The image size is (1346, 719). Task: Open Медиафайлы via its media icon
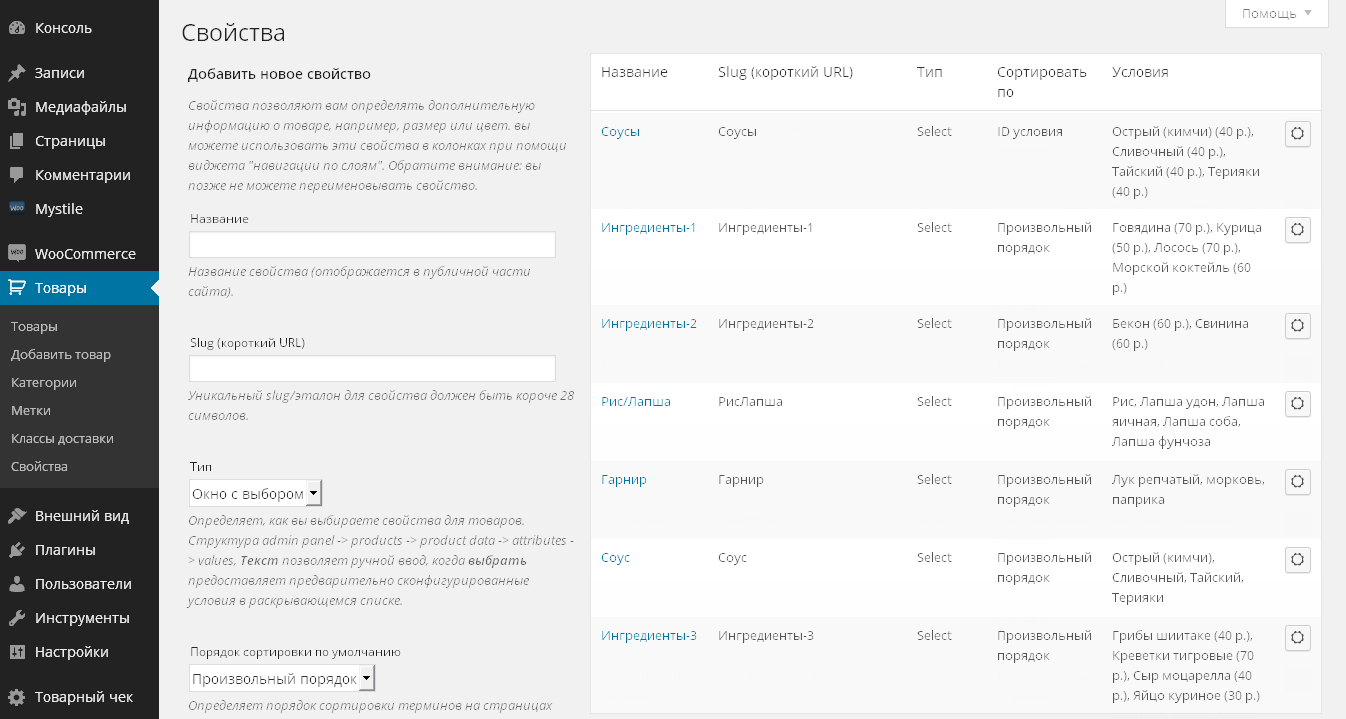pyautogui.click(x=16, y=107)
